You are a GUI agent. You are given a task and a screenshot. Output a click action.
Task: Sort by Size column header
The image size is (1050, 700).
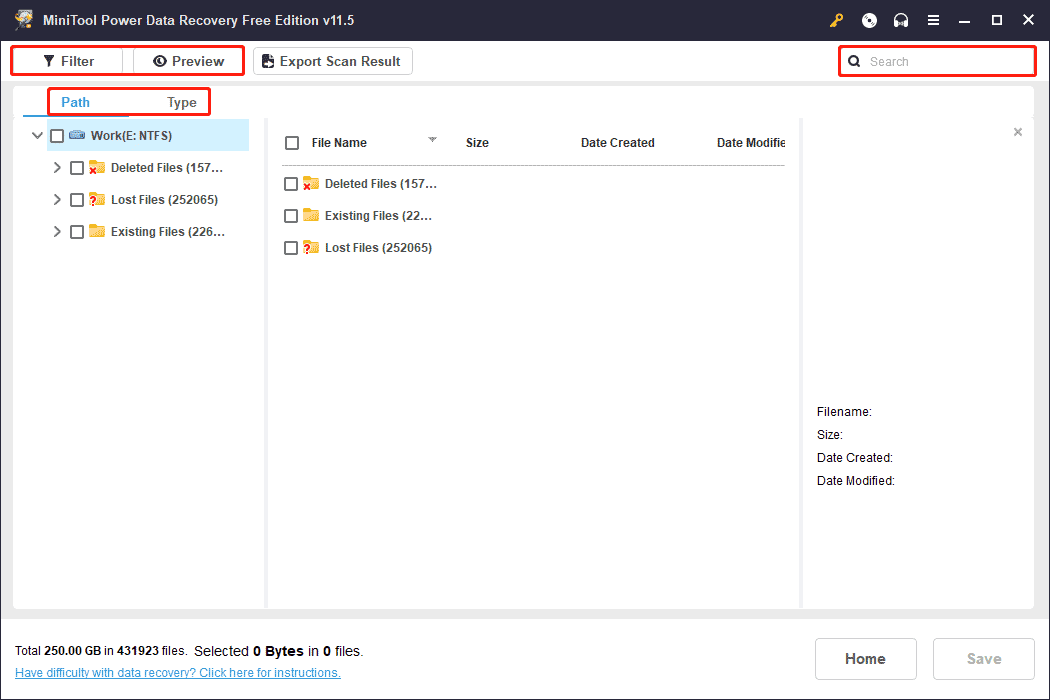(x=477, y=143)
